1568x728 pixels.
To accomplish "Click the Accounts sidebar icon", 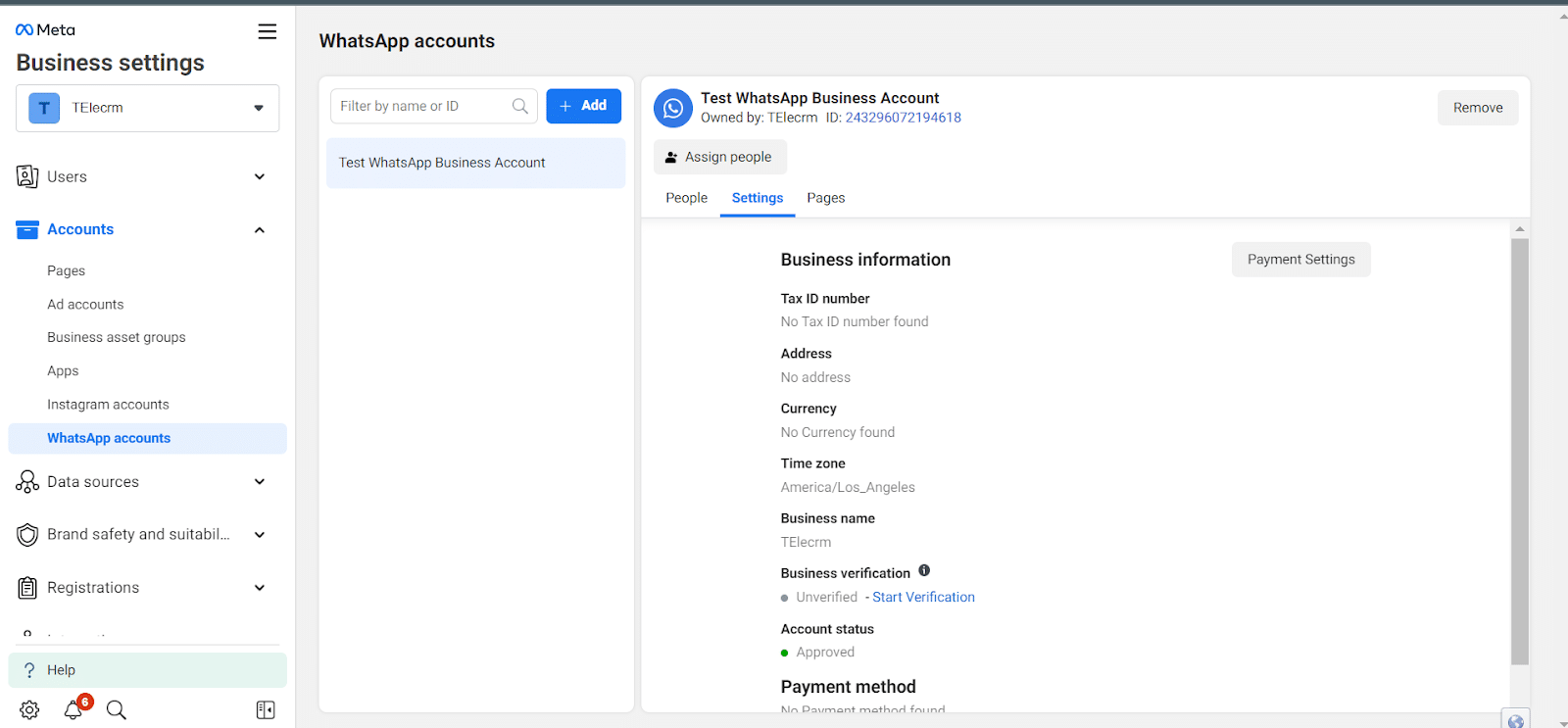I will pyautogui.click(x=27, y=229).
